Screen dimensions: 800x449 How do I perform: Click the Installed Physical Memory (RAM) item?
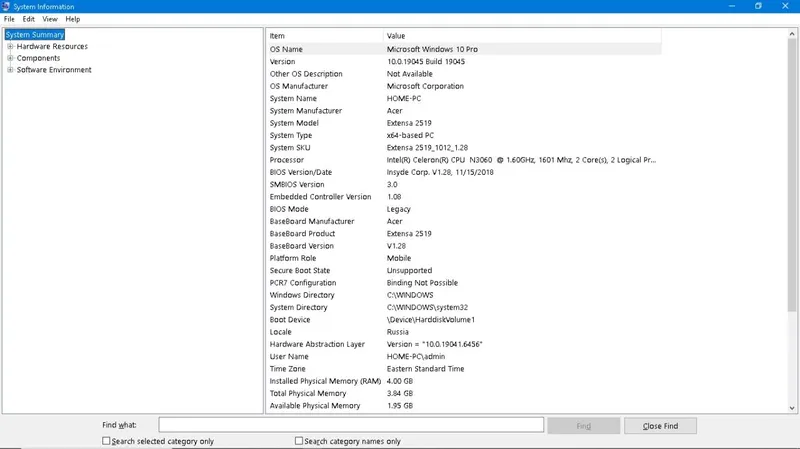point(326,381)
